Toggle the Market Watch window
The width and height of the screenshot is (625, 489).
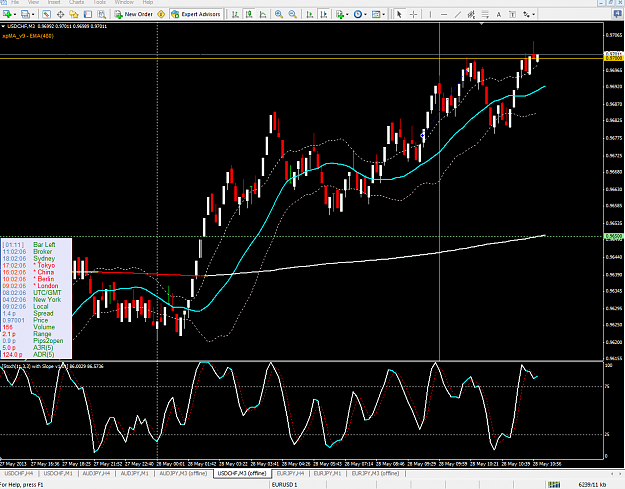pyautogui.click(x=47, y=14)
